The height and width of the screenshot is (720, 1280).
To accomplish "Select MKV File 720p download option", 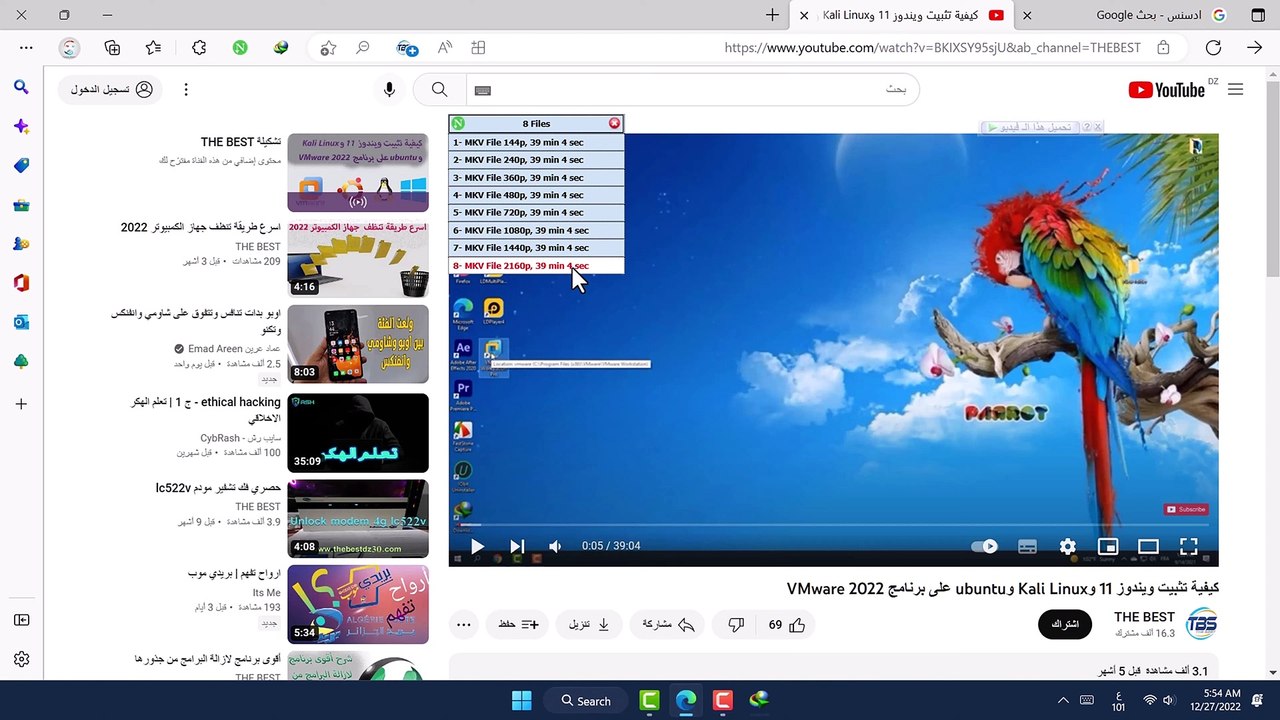I will point(536,213).
